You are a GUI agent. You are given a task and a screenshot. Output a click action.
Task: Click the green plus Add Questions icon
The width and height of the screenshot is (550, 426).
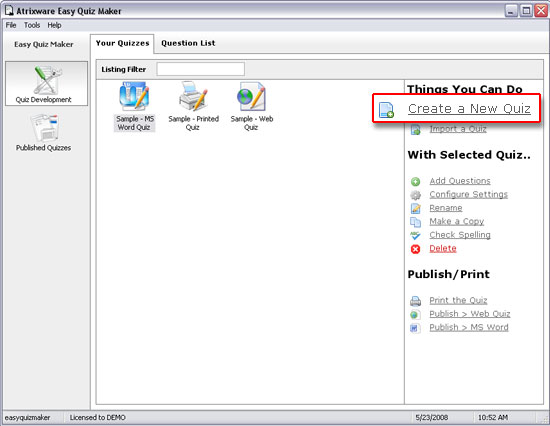pos(415,181)
